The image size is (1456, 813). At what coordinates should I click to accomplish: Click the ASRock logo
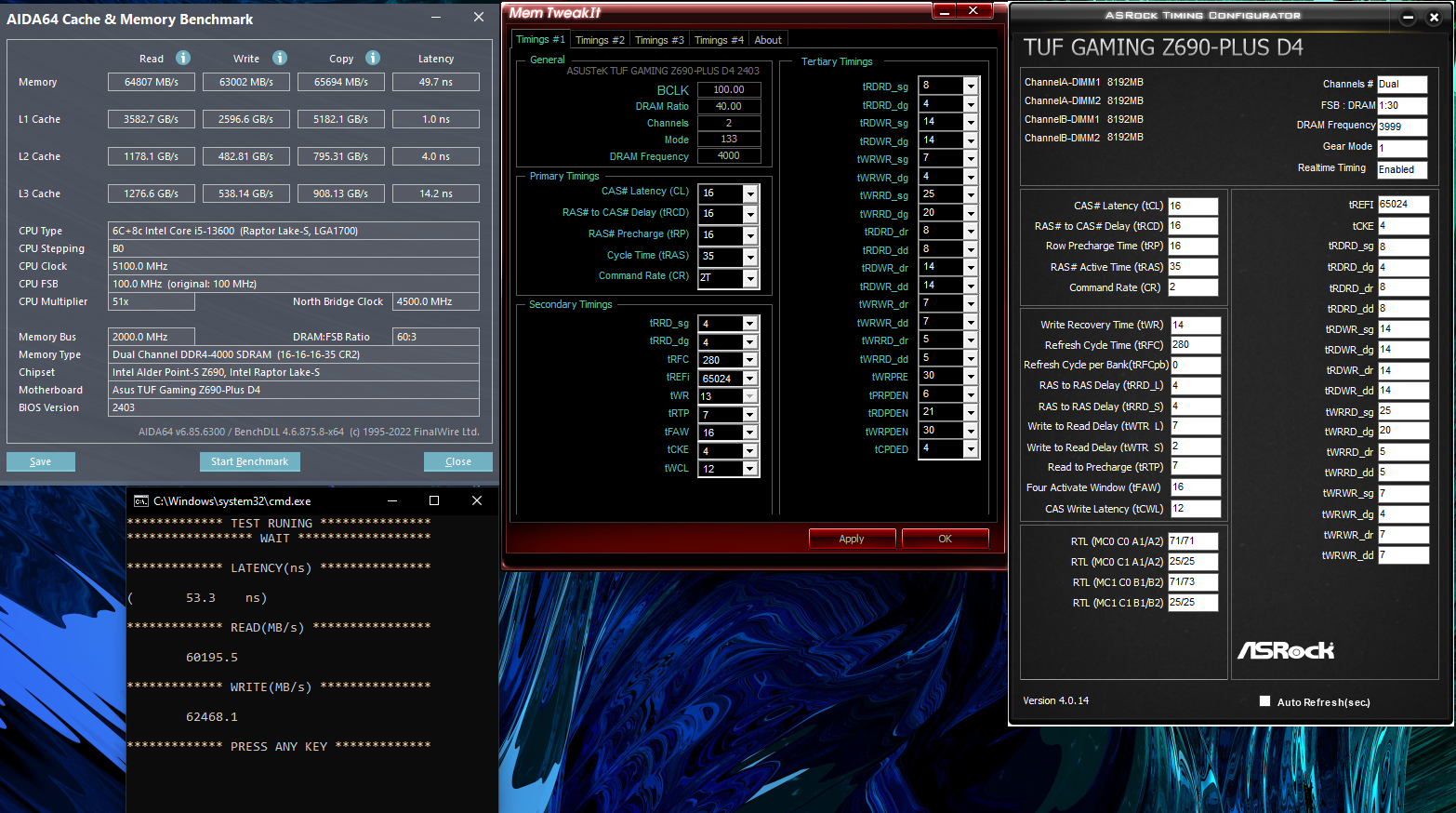tap(1285, 650)
